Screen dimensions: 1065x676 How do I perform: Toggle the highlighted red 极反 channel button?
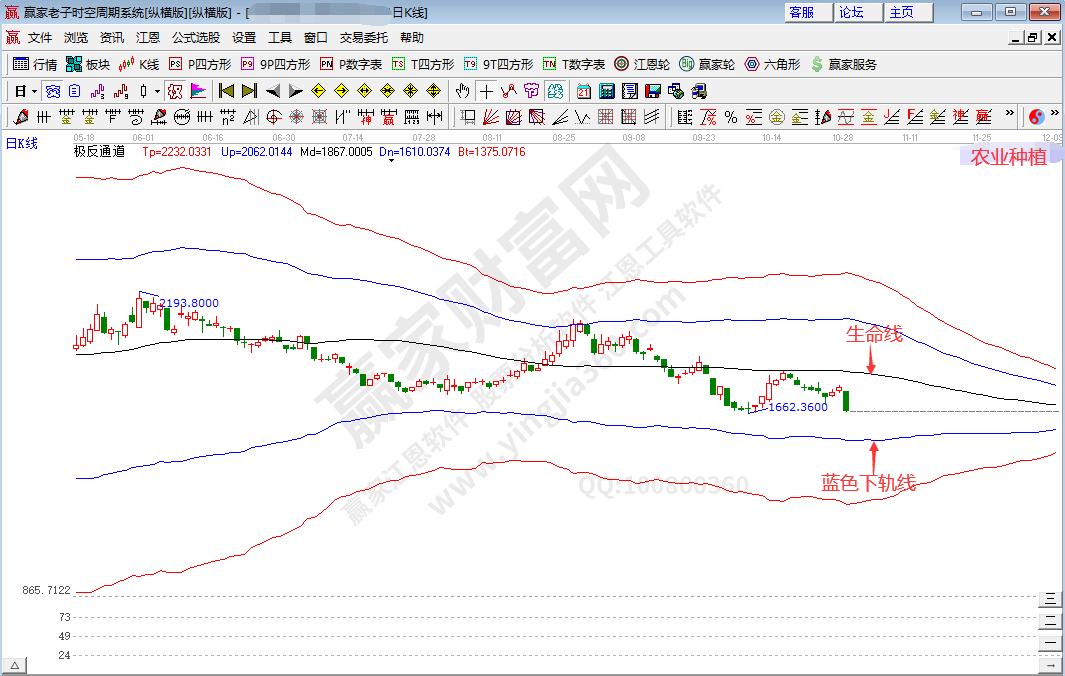click(175, 91)
